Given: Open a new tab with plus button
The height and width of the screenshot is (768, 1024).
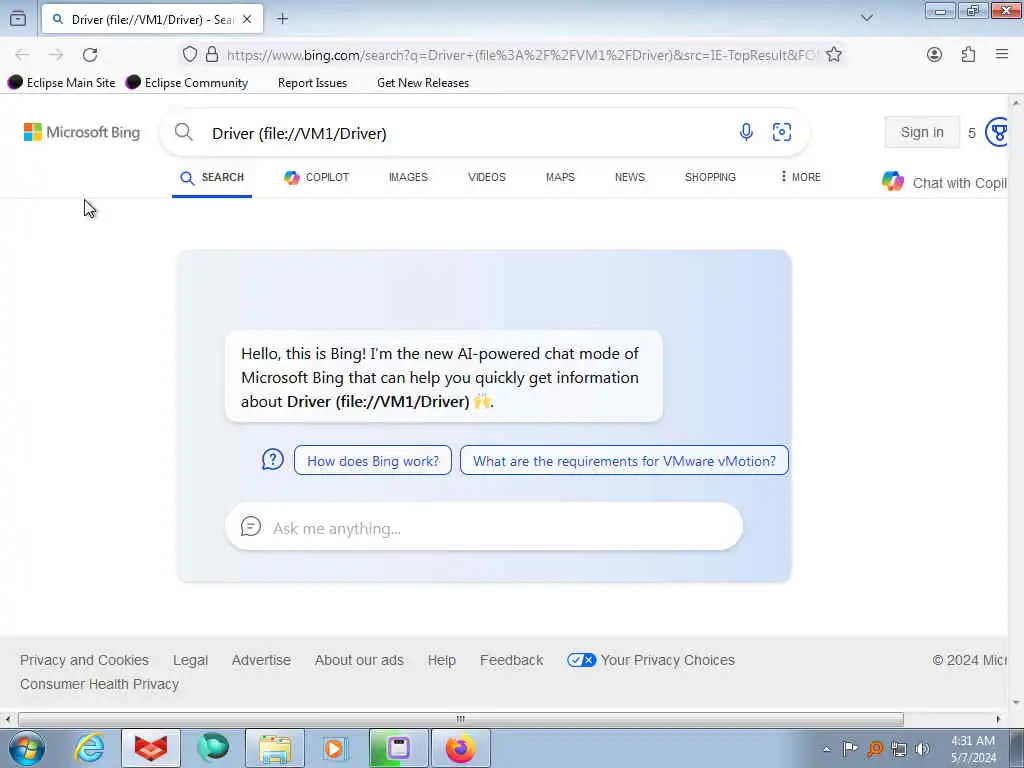Looking at the screenshot, I should tap(282, 19).
